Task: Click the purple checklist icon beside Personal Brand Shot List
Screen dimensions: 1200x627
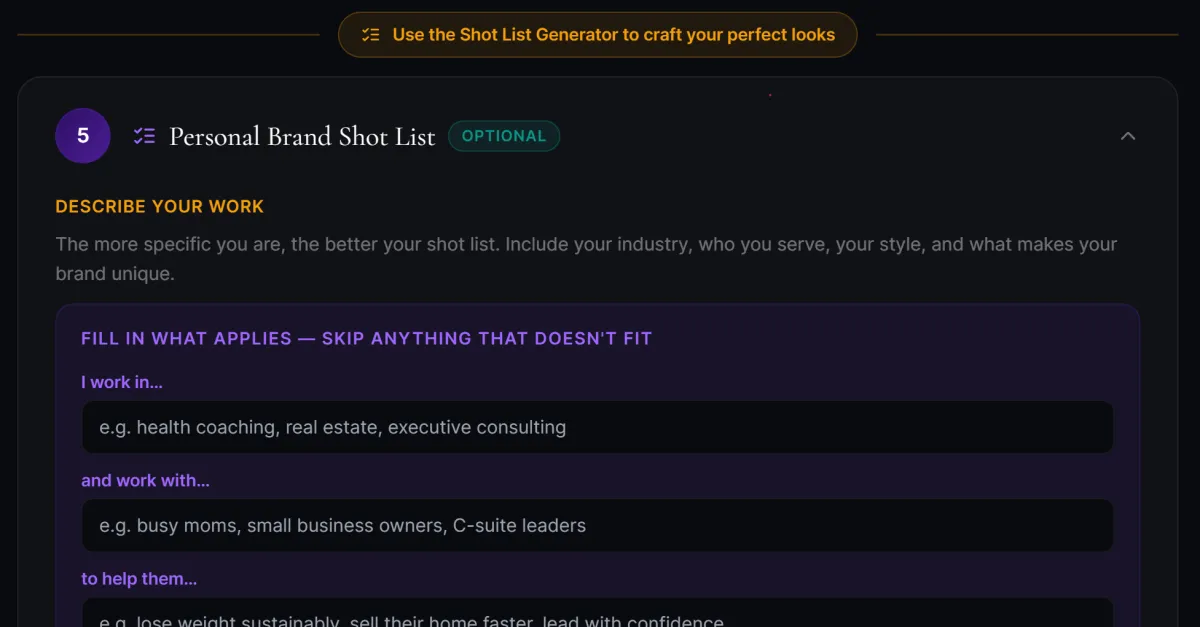Action: [144, 136]
